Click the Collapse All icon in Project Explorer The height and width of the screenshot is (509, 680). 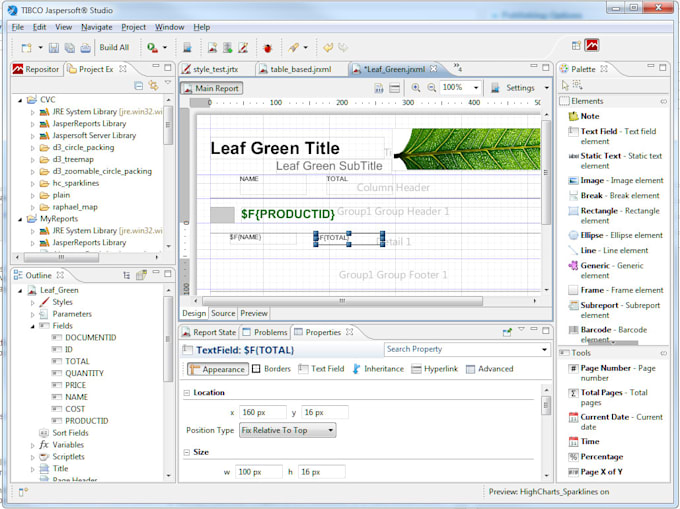(138, 86)
